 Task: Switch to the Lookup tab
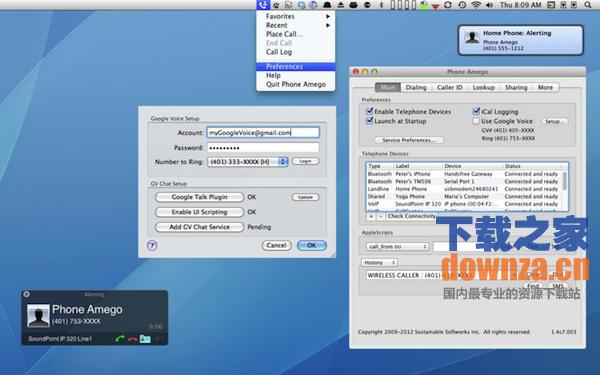pyautogui.click(x=484, y=87)
